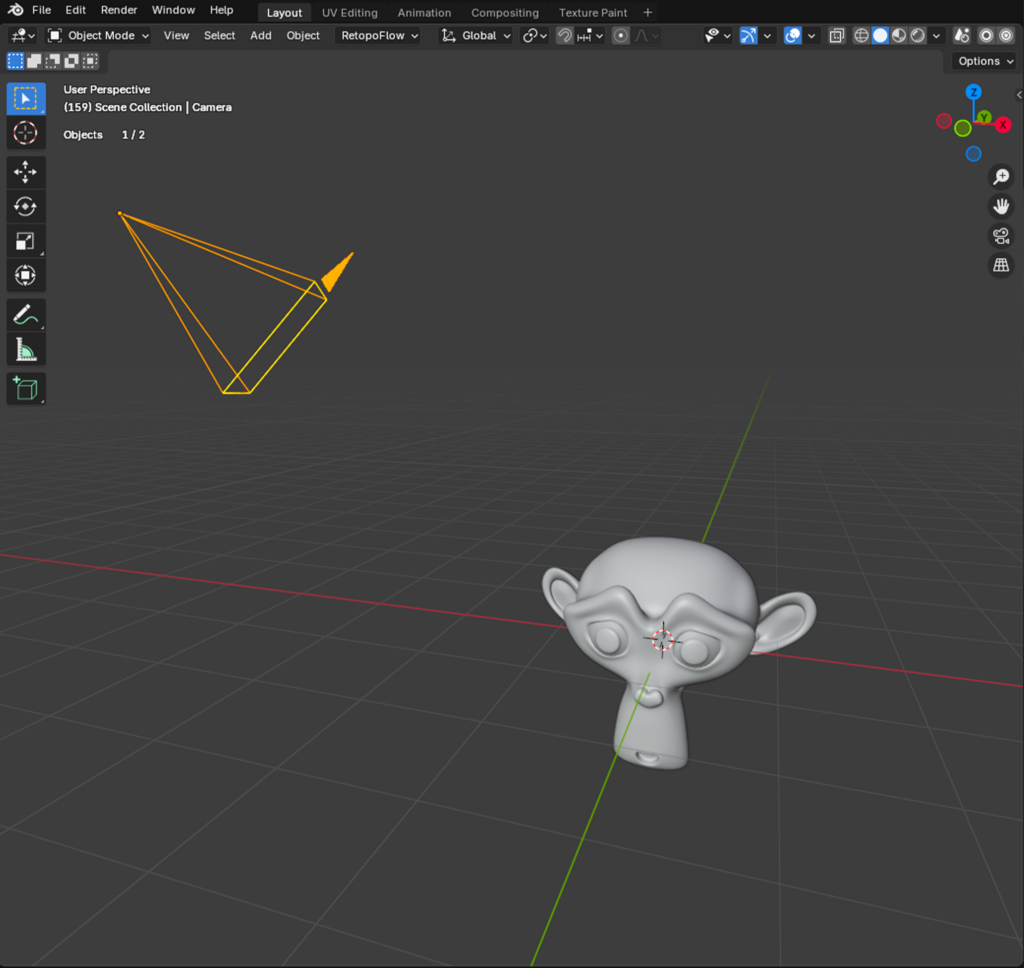Set selection mode to new selection
This screenshot has width=1024, height=968.
click(15, 61)
